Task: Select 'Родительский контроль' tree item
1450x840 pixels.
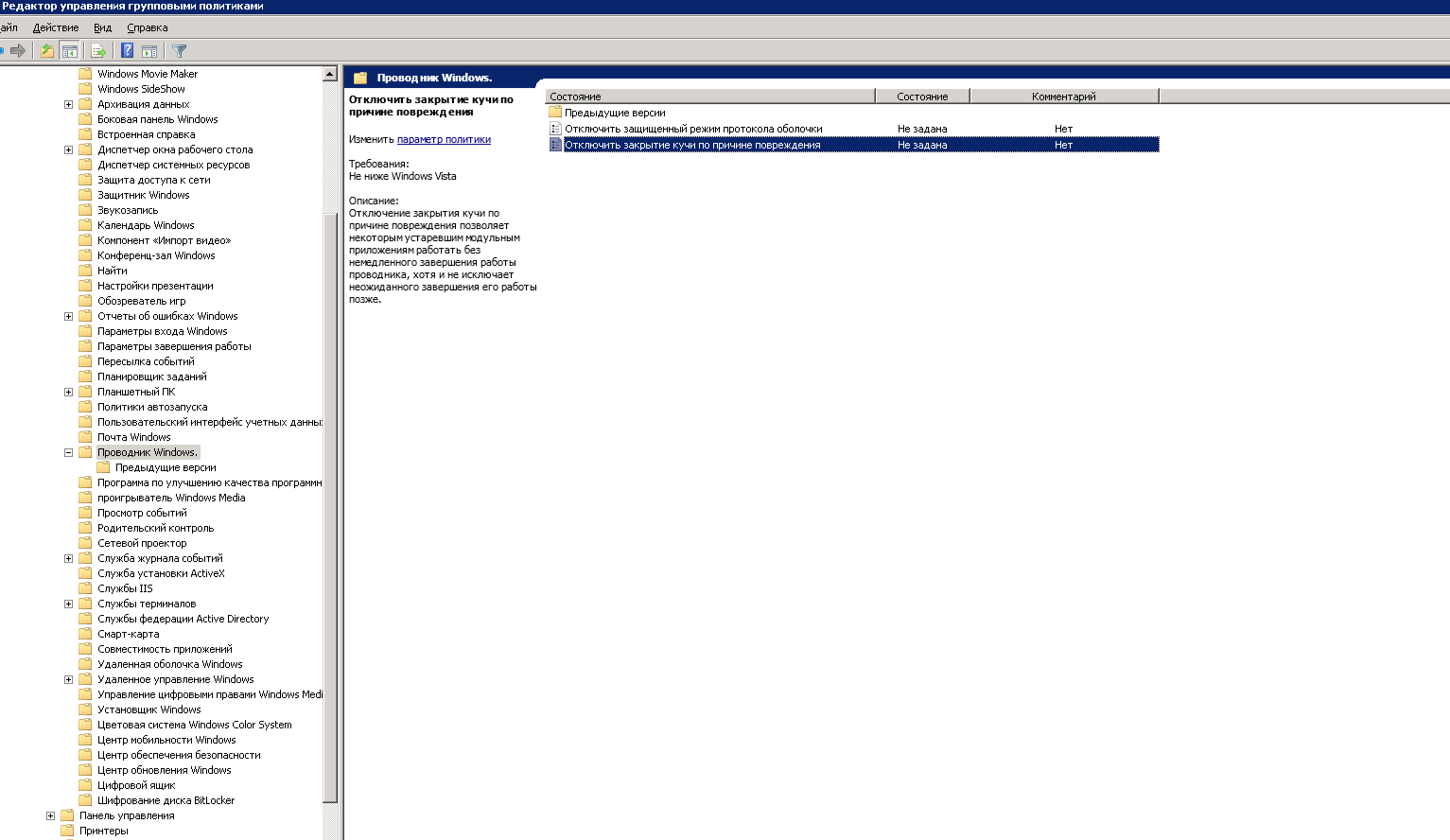Action: click(x=155, y=528)
